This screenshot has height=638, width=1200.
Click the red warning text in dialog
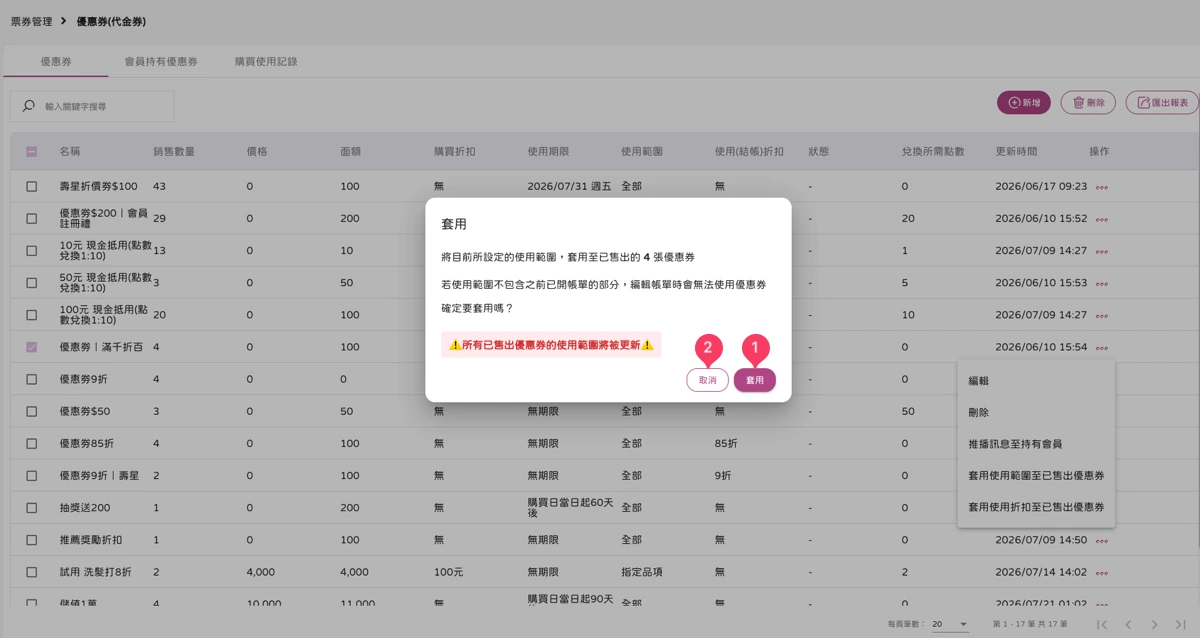point(551,345)
